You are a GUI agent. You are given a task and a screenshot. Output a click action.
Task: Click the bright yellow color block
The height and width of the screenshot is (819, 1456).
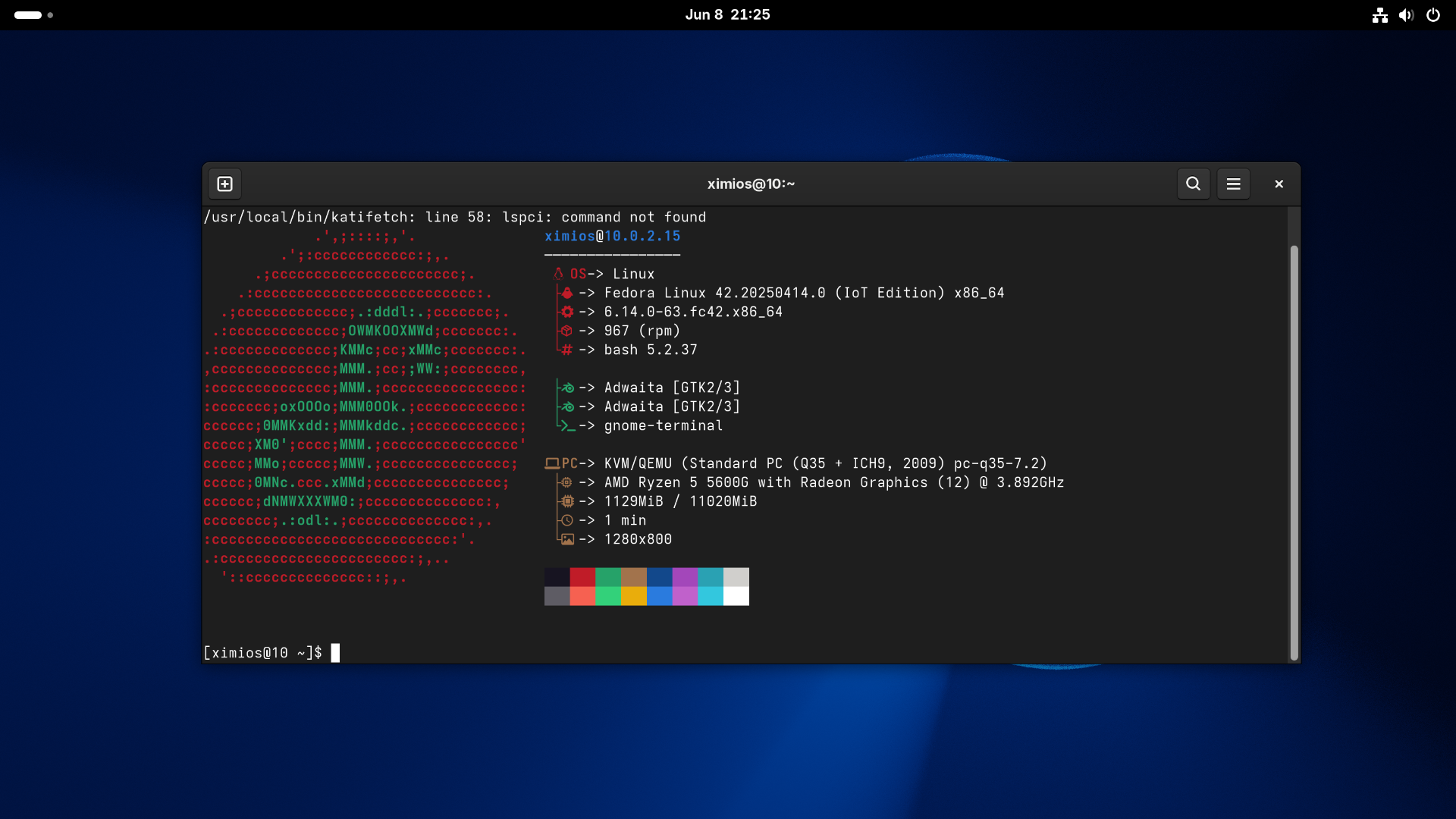click(x=633, y=596)
